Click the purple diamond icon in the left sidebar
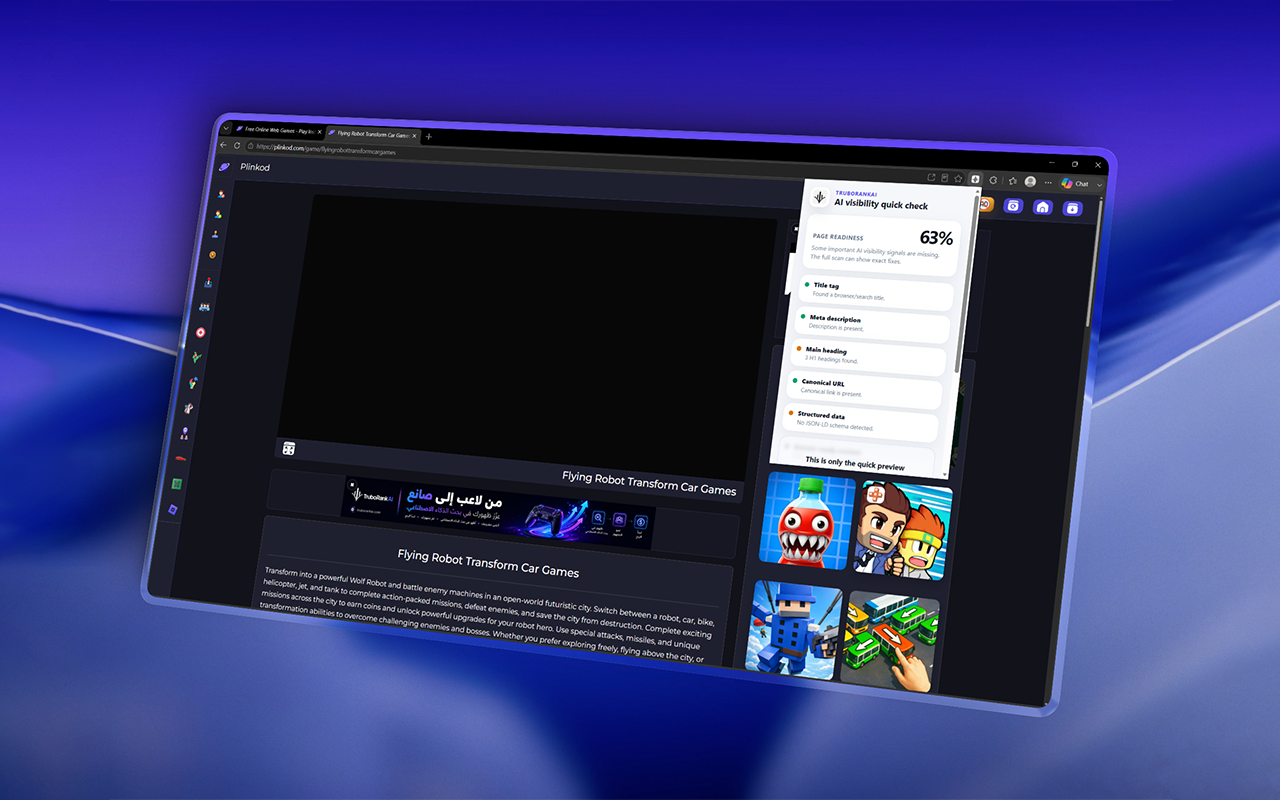1280x800 pixels. click(x=171, y=509)
